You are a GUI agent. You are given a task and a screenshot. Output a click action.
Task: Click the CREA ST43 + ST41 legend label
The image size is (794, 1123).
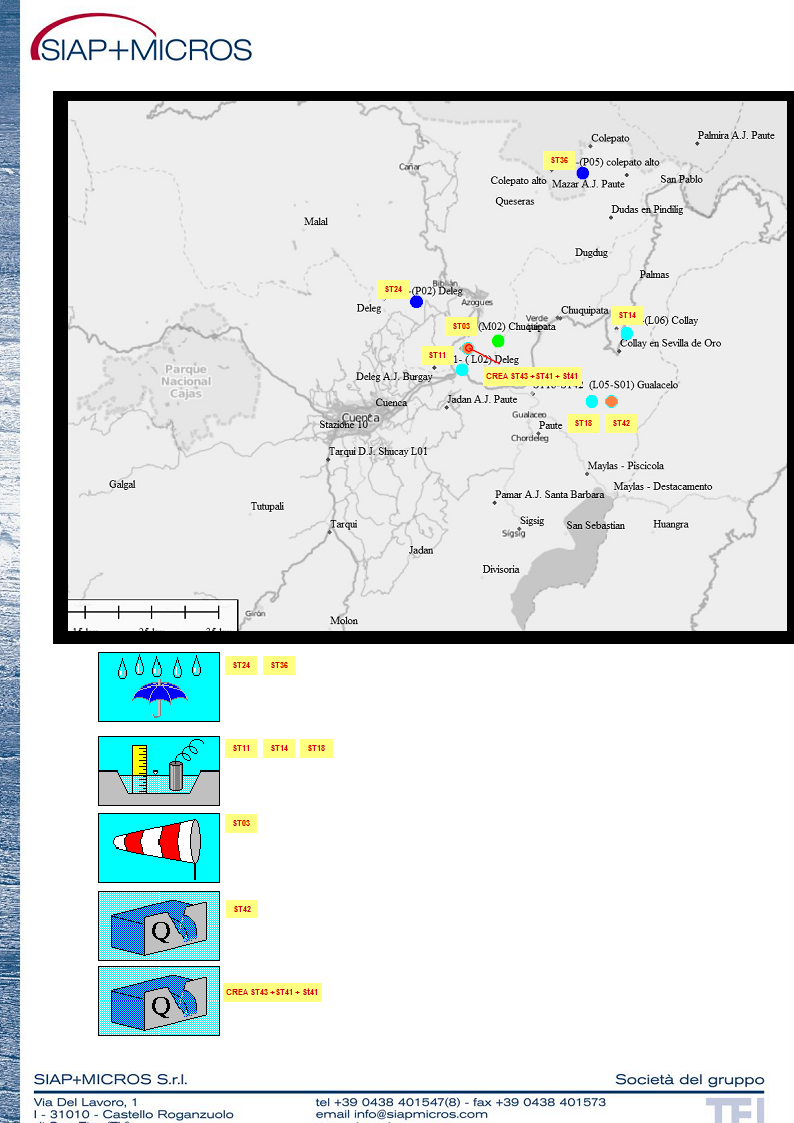click(272, 992)
